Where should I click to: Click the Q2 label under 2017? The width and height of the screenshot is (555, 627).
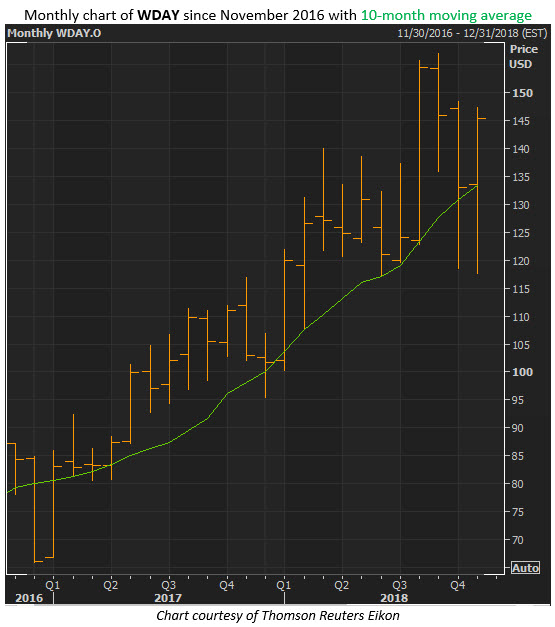pos(111,585)
